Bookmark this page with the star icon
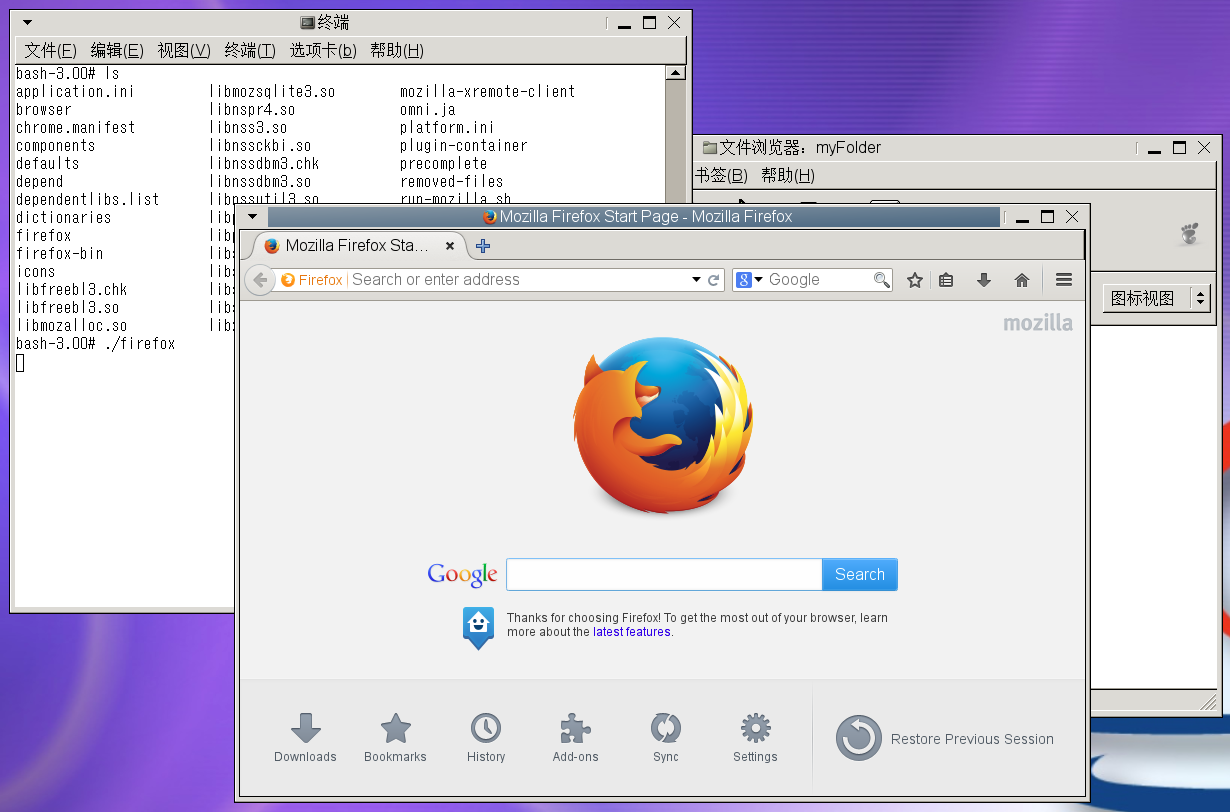The height and width of the screenshot is (812, 1230). point(914,280)
